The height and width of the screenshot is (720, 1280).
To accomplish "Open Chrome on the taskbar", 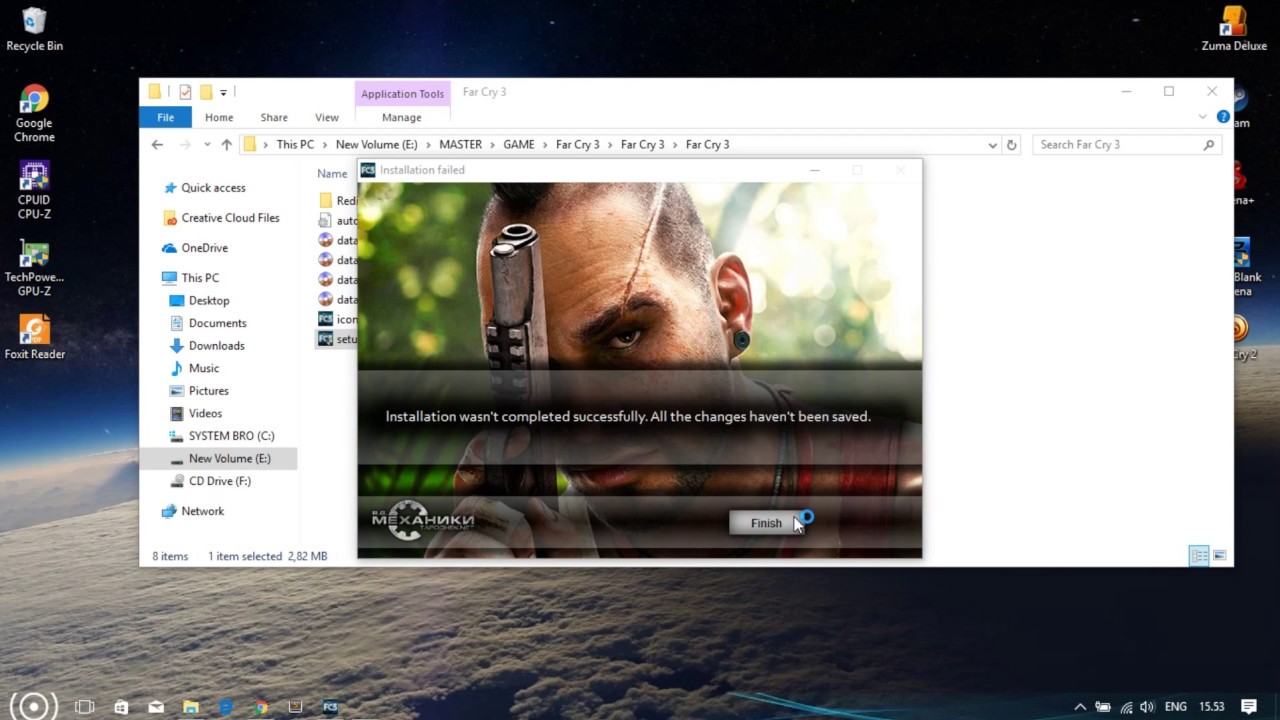I will [260, 707].
